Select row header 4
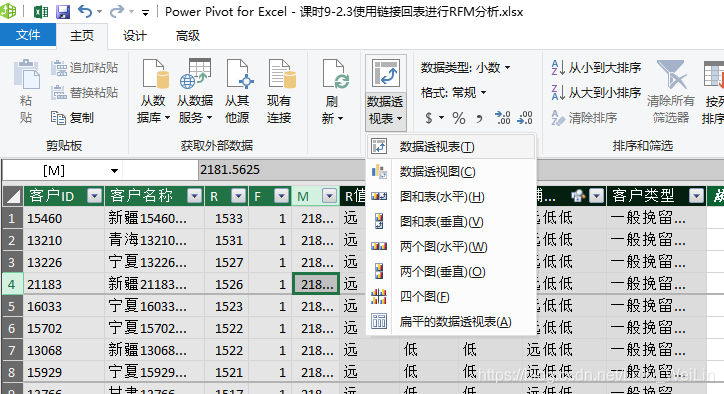 click(x=12, y=284)
